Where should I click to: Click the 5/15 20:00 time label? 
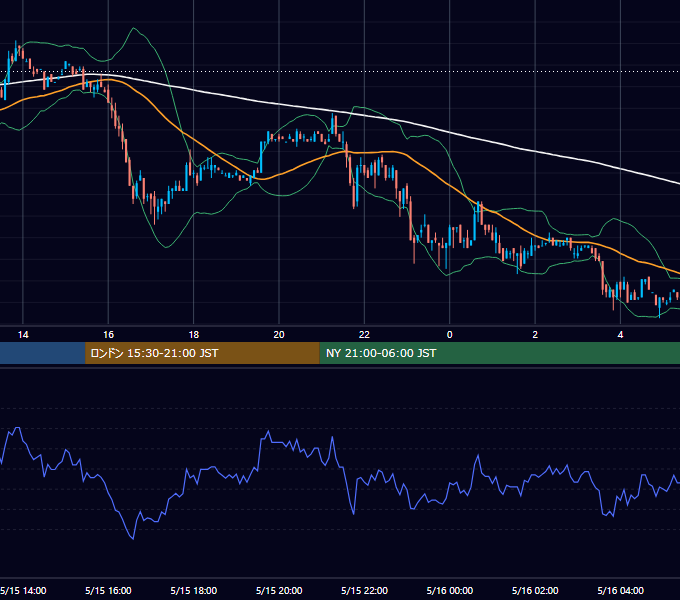pos(279,590)
